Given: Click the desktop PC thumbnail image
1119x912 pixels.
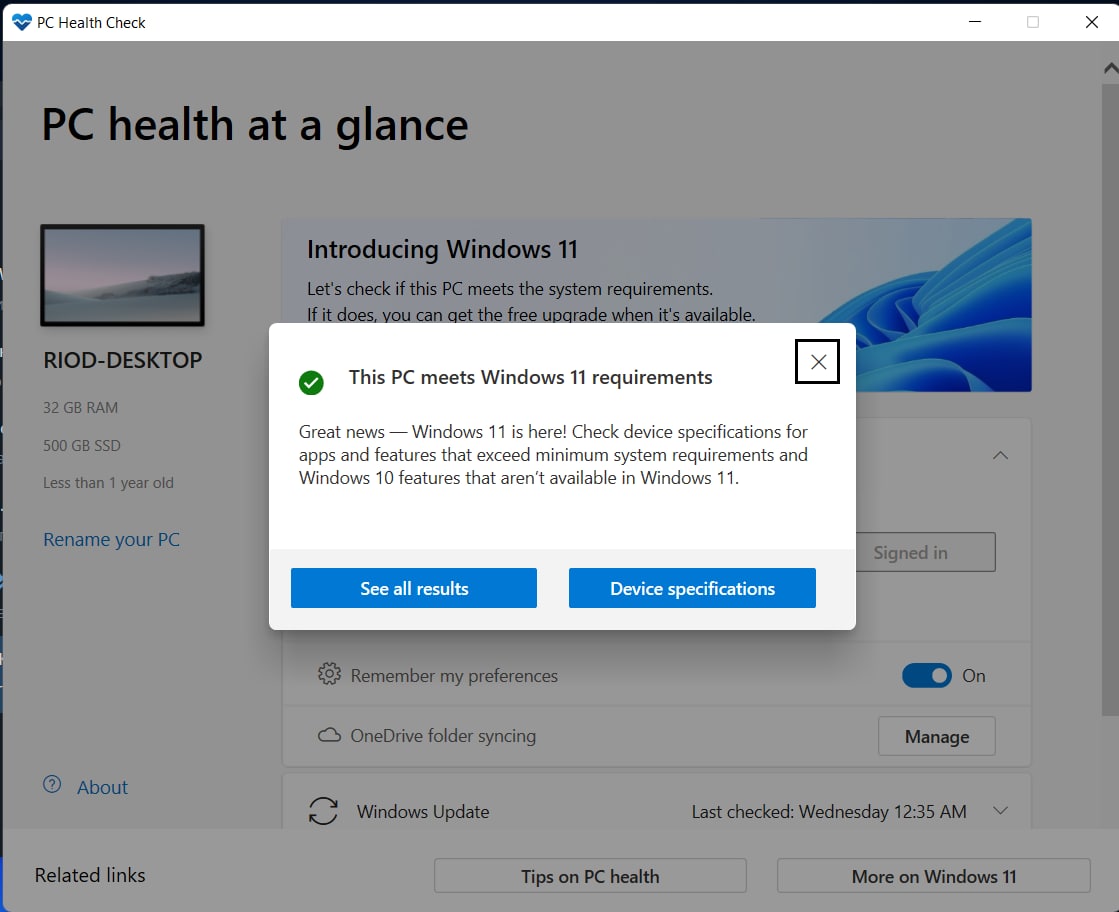Looking at the screenshot, I should coord(123,275).
